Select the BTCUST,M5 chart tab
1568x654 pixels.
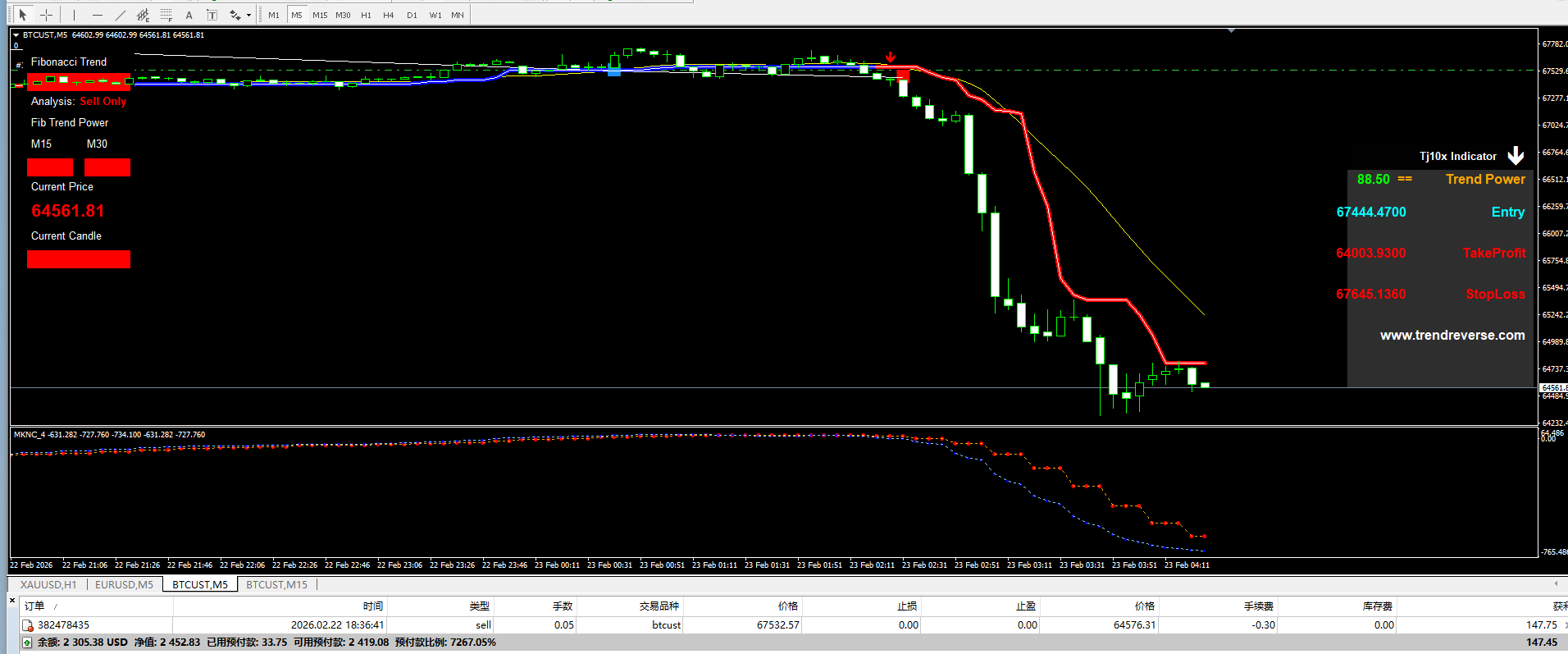point(200,584)
